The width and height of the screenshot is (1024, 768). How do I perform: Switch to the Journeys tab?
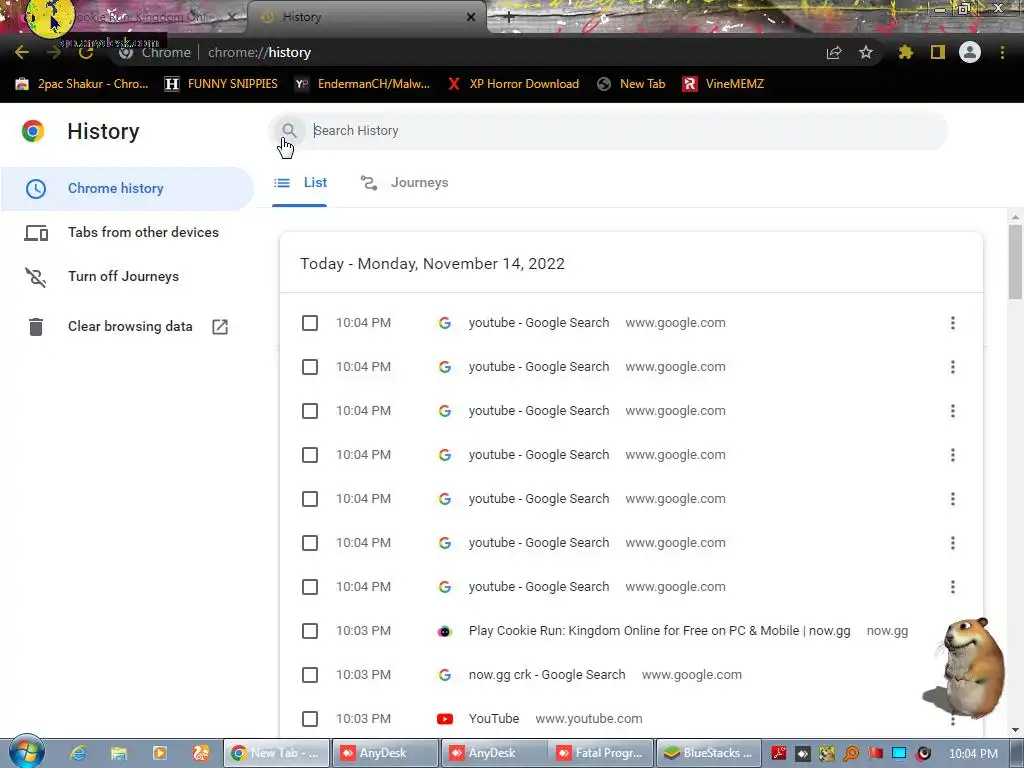tap(404, 183)
